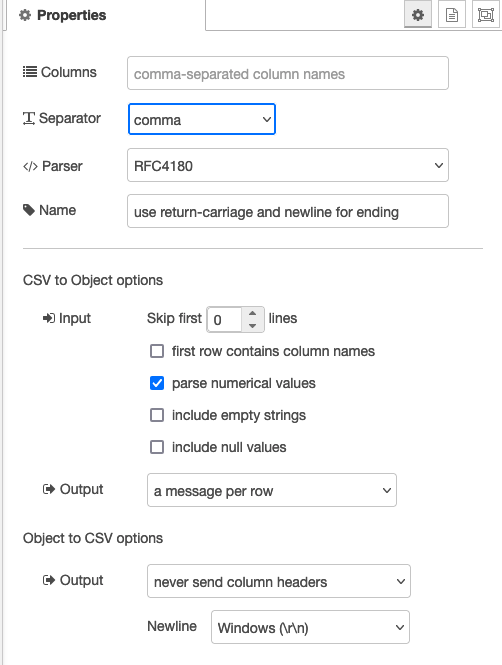
Task: Open the node appearance icon tab
Action: [485, 15]
